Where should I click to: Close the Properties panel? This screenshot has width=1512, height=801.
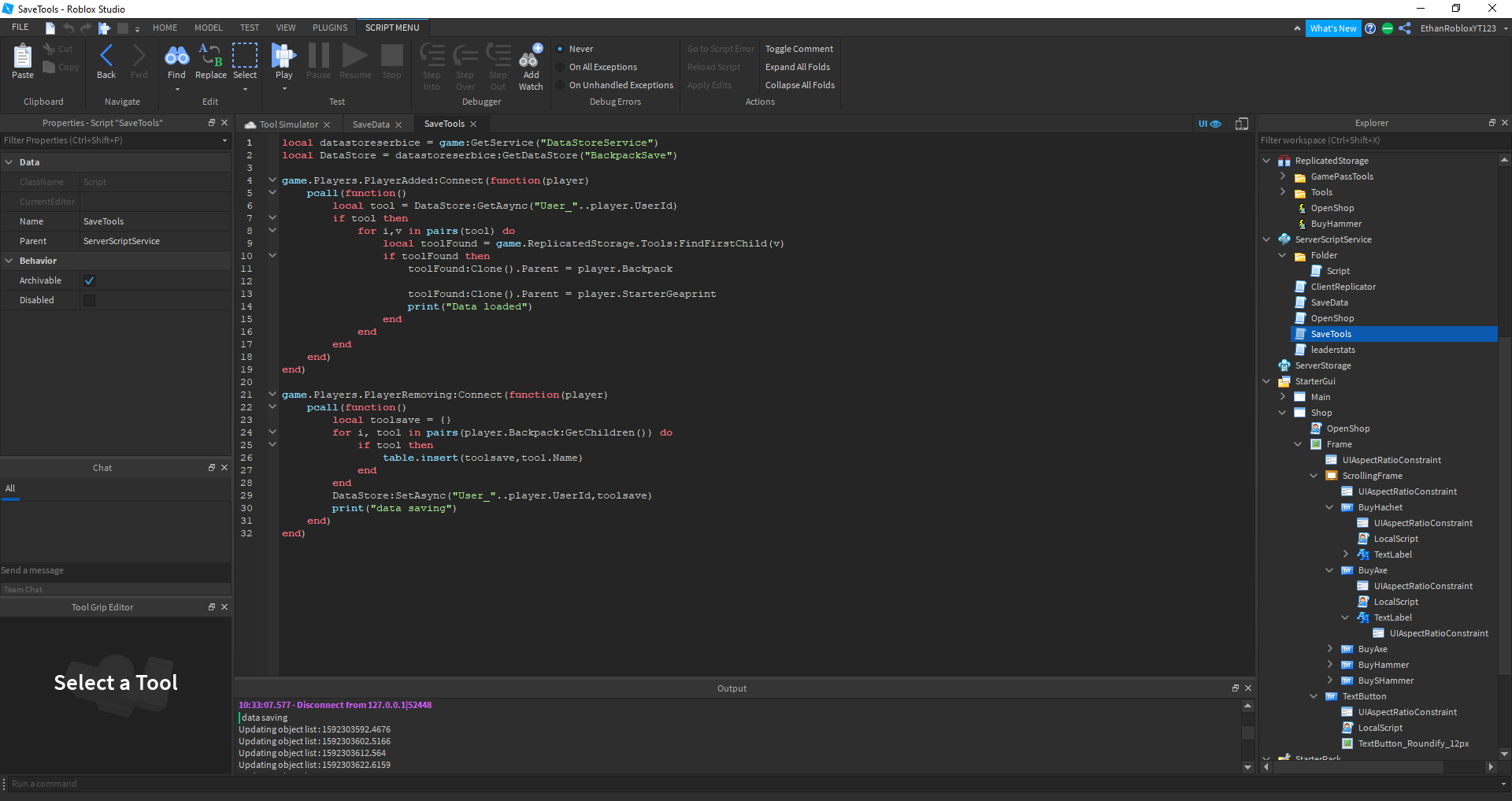coord(224,123)
